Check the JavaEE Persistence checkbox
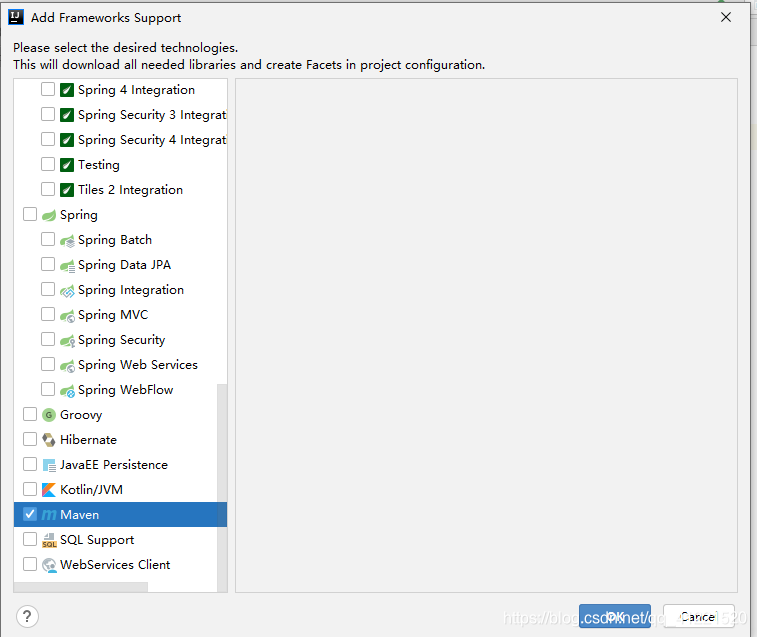 pos(30,464)
